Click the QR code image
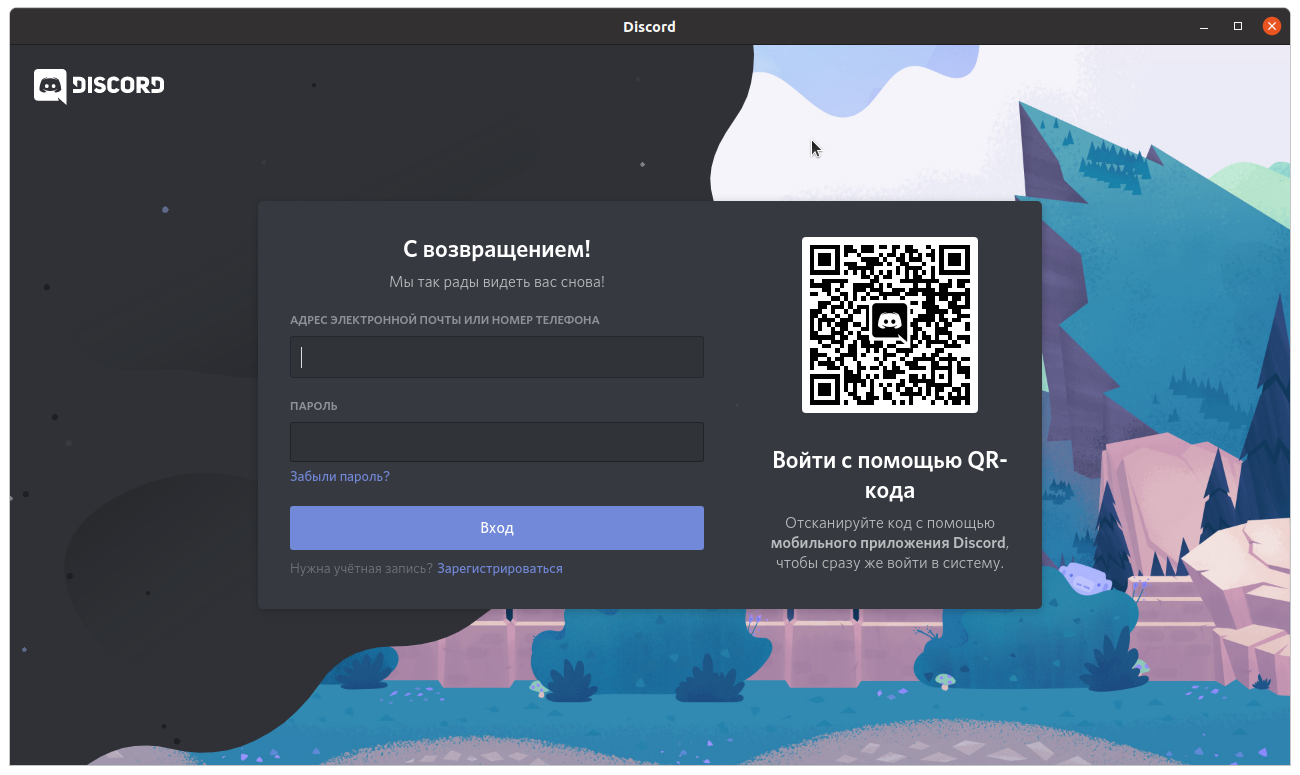1300x775 pixels. pos(890,325)
